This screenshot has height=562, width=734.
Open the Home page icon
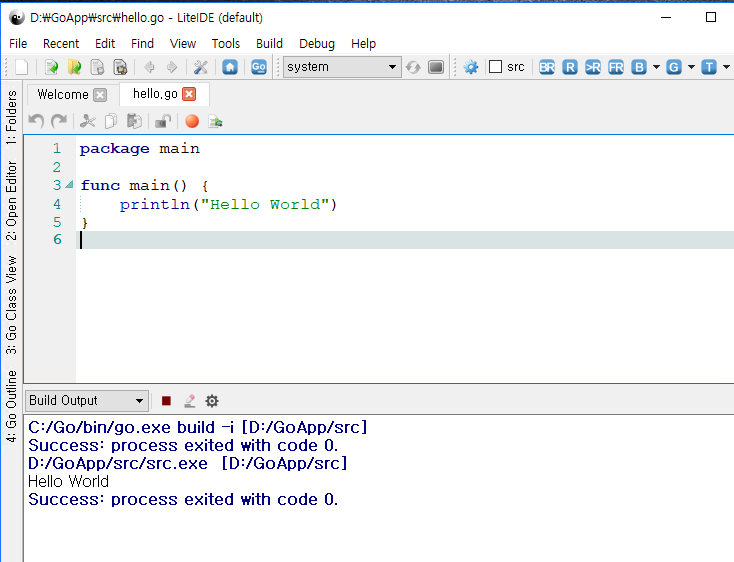(230, 67)
